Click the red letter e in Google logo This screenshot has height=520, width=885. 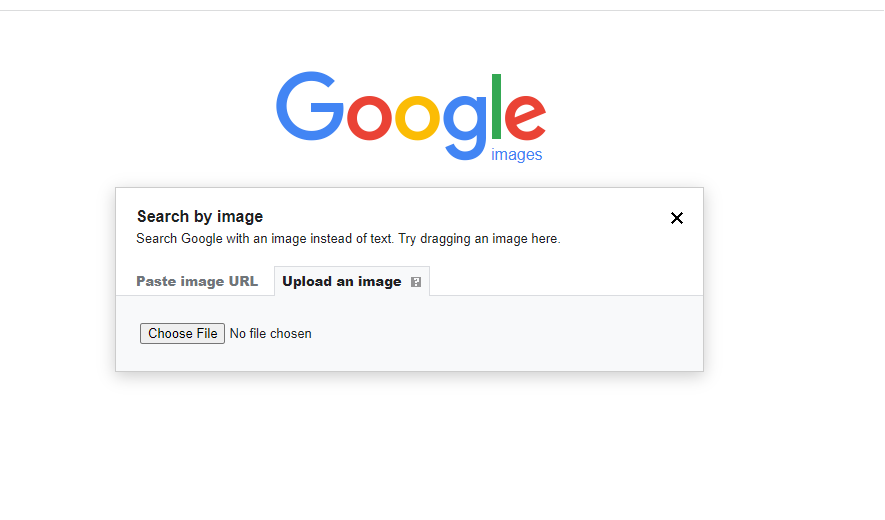coord(525,118)
